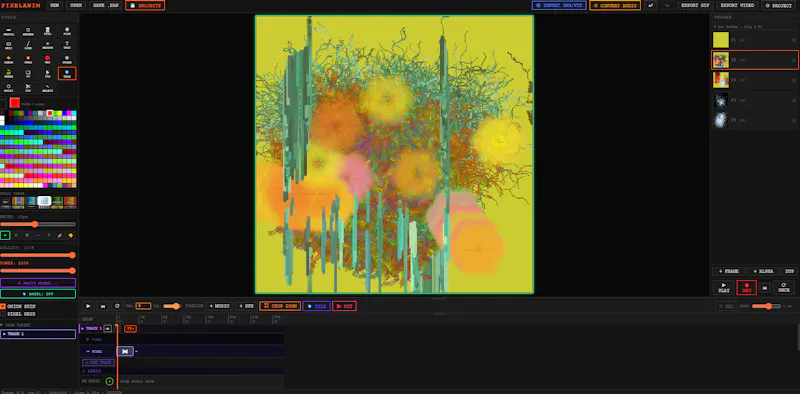Click Export GIF
The width and height of the screenshot is (800, 394).
coord(695,6)
